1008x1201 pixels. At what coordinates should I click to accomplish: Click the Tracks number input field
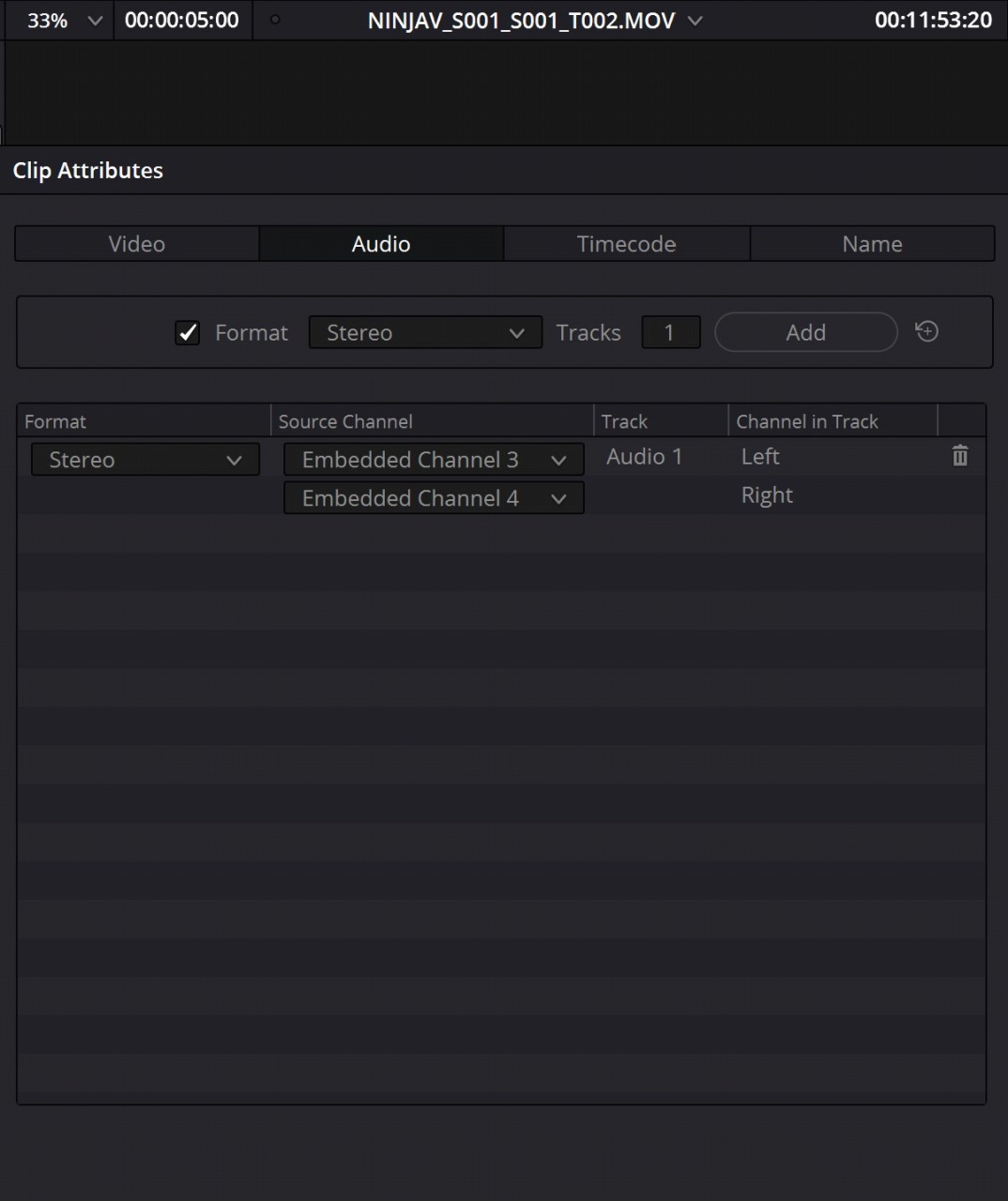coord(670,333)
